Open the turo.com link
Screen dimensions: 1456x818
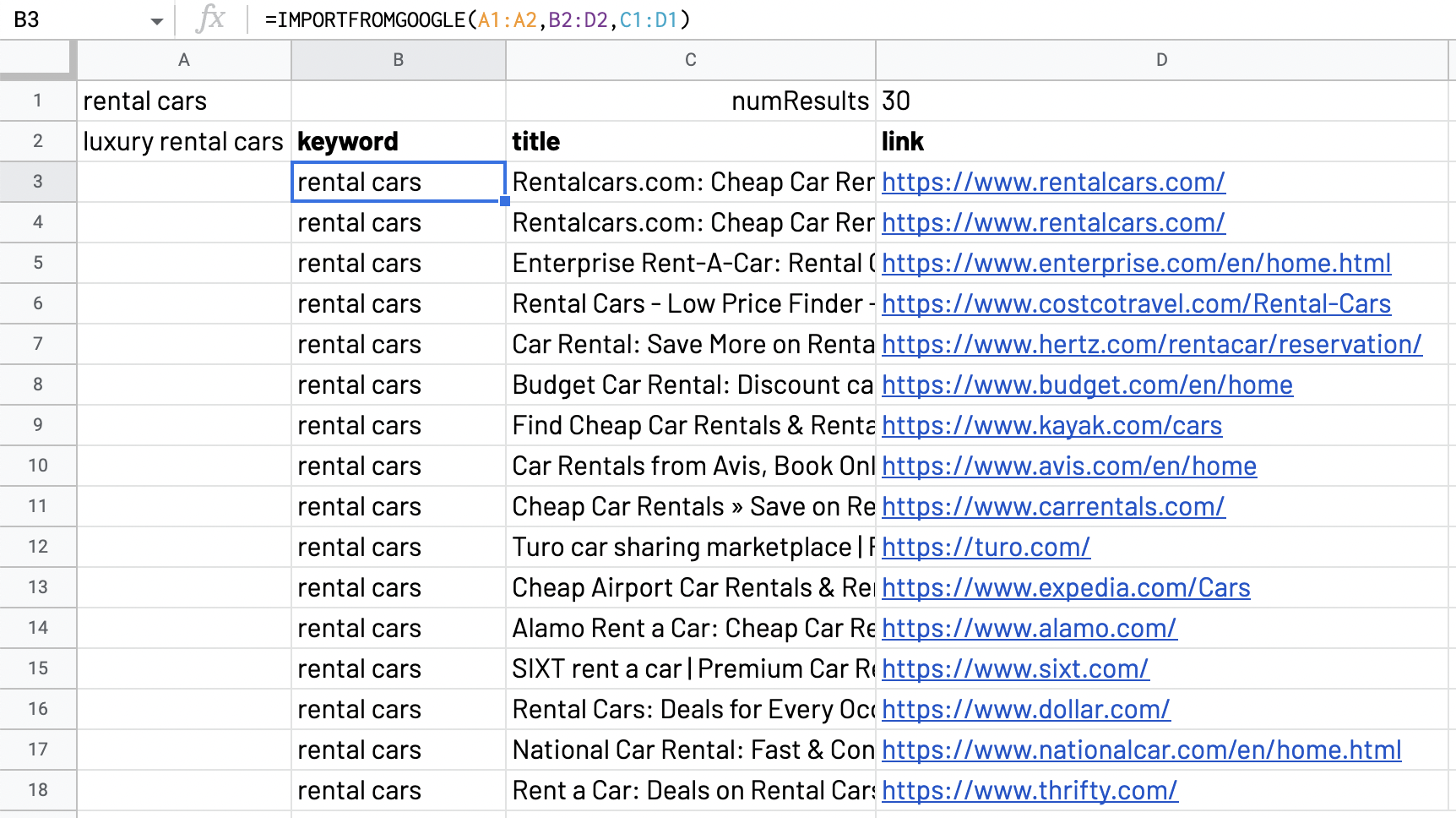pos(985,547)
